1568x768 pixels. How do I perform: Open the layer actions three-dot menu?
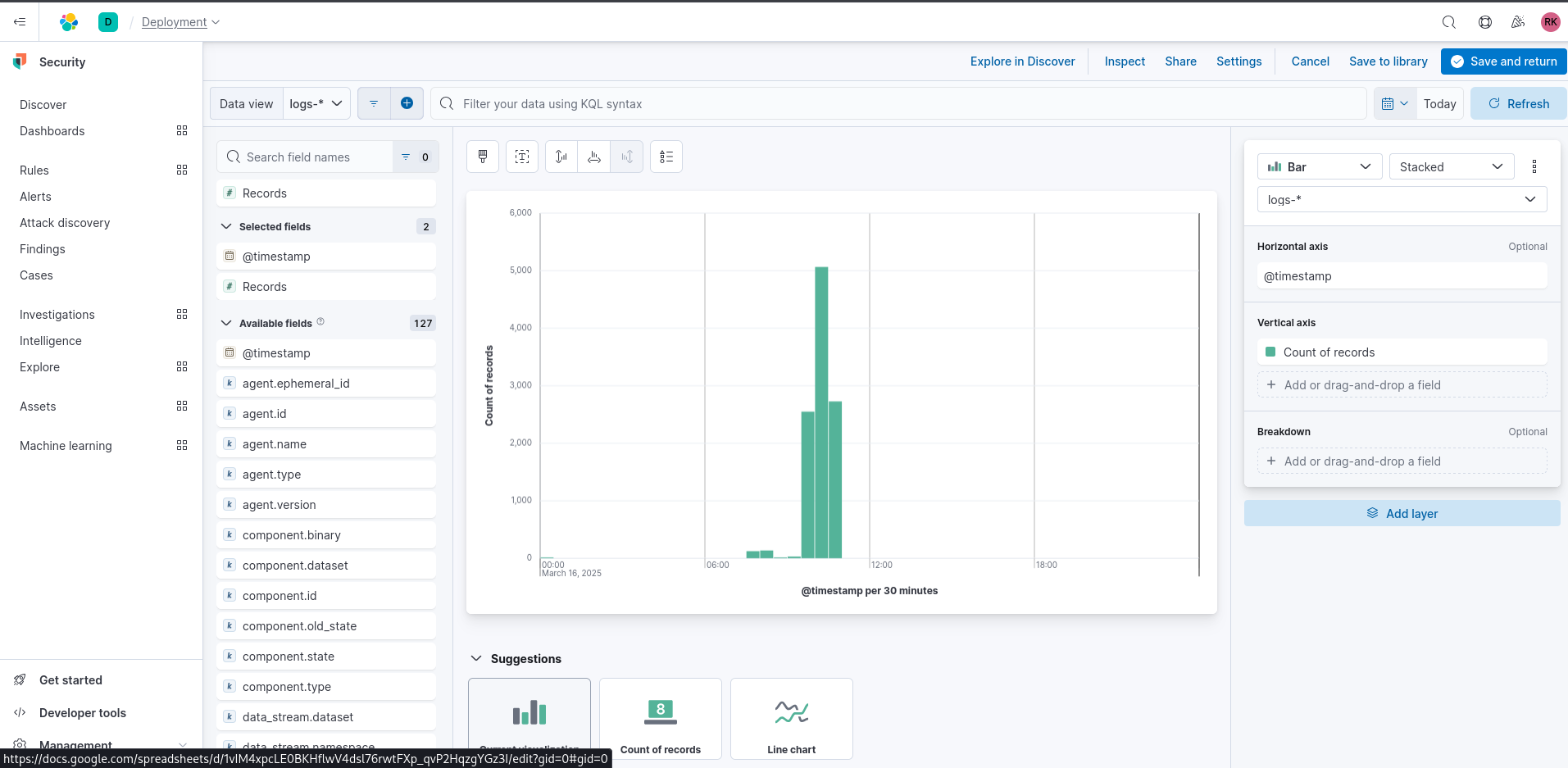pyautogui.click(x=1534, y=166)
